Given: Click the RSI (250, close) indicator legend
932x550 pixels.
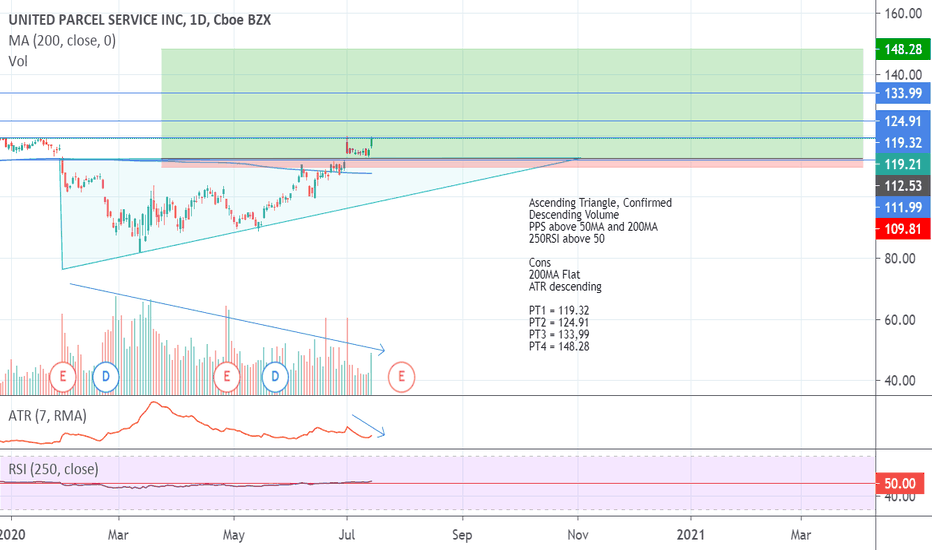Looking at the screenshot, I should (x=53, y=469).
